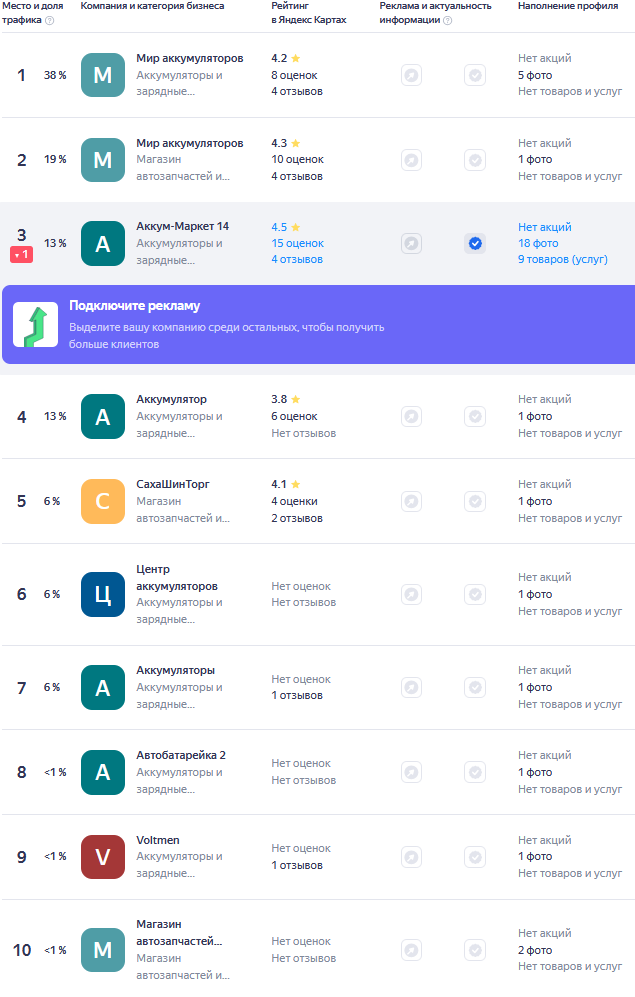635x997 pixels.
Task: Click the advertising icon for Аккумулятор row 4
Action: coord(411,416)
